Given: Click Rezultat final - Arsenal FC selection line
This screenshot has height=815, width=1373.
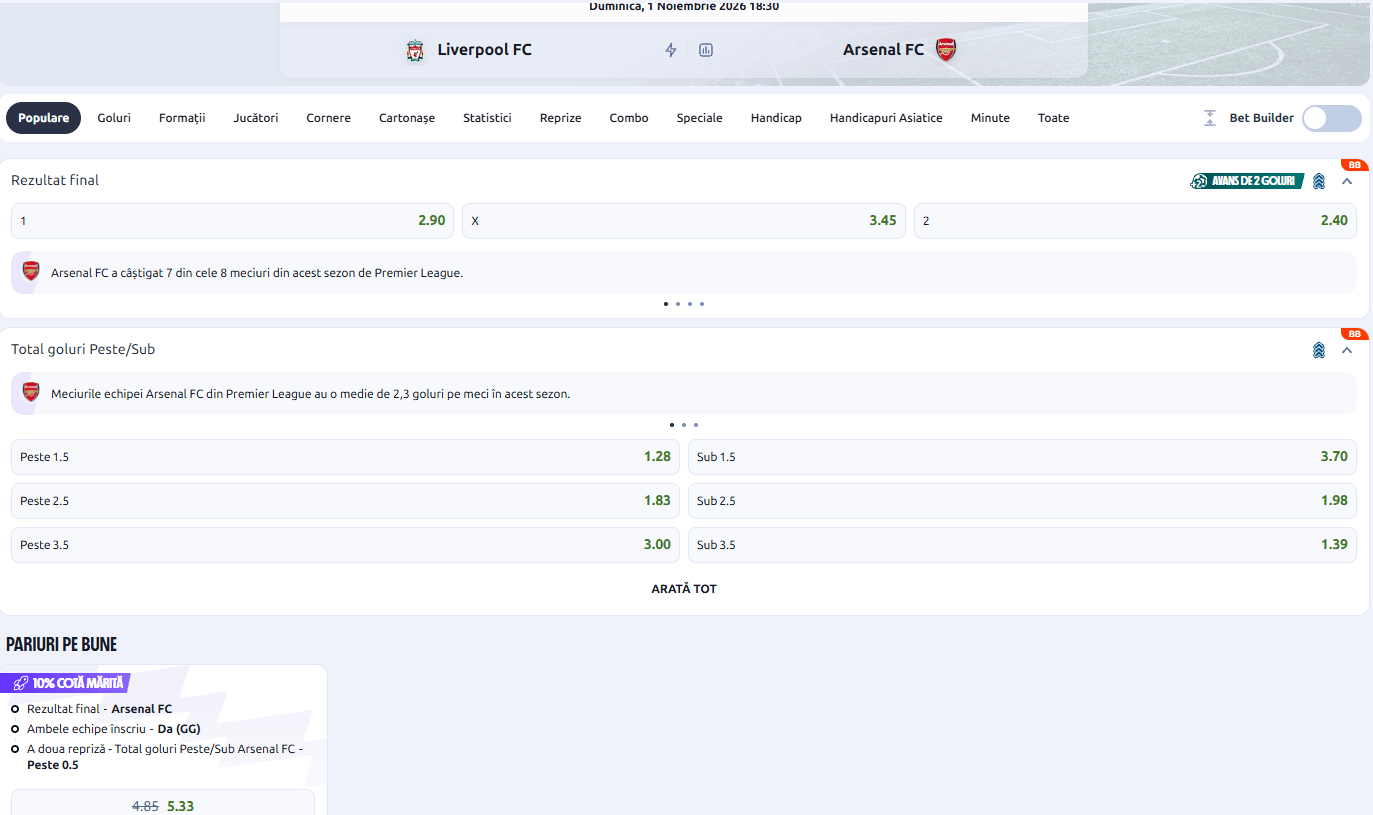Looking at the screenshot, I should [99, 709].
